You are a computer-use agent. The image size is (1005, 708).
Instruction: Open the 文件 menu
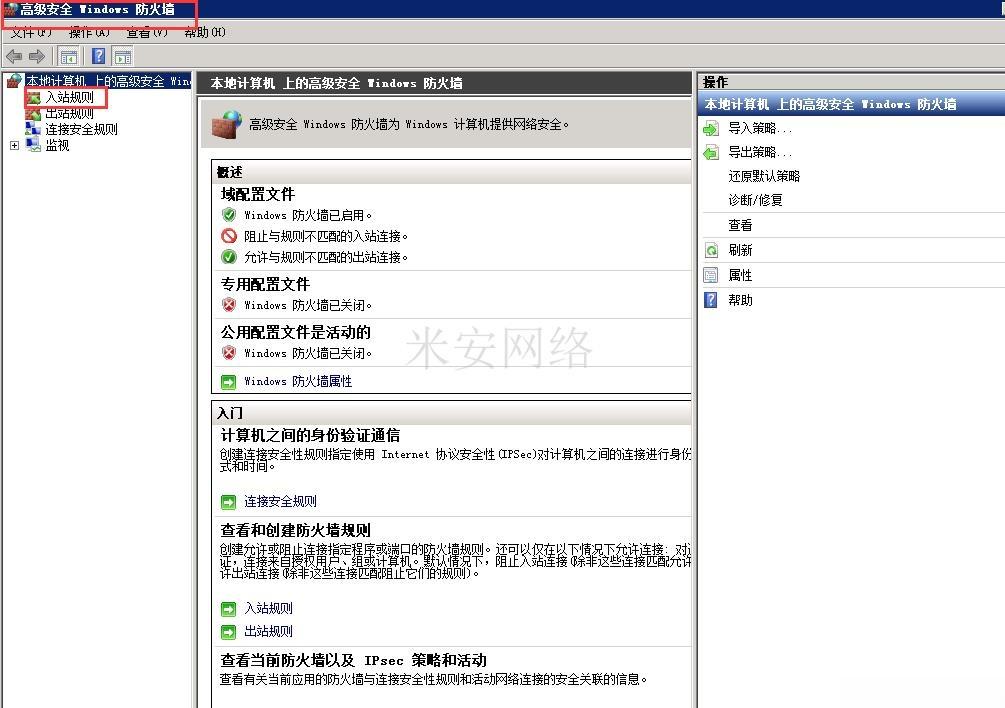tap(31, 32)
